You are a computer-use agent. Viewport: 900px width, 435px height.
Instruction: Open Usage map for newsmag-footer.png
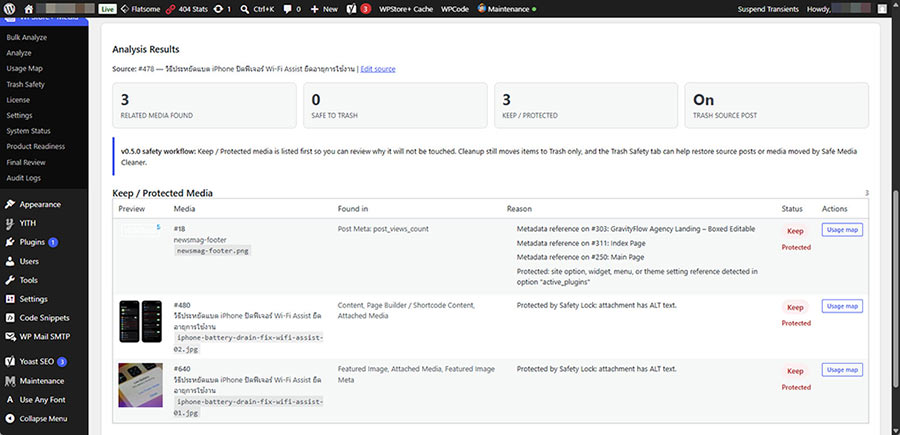[842, 230]
